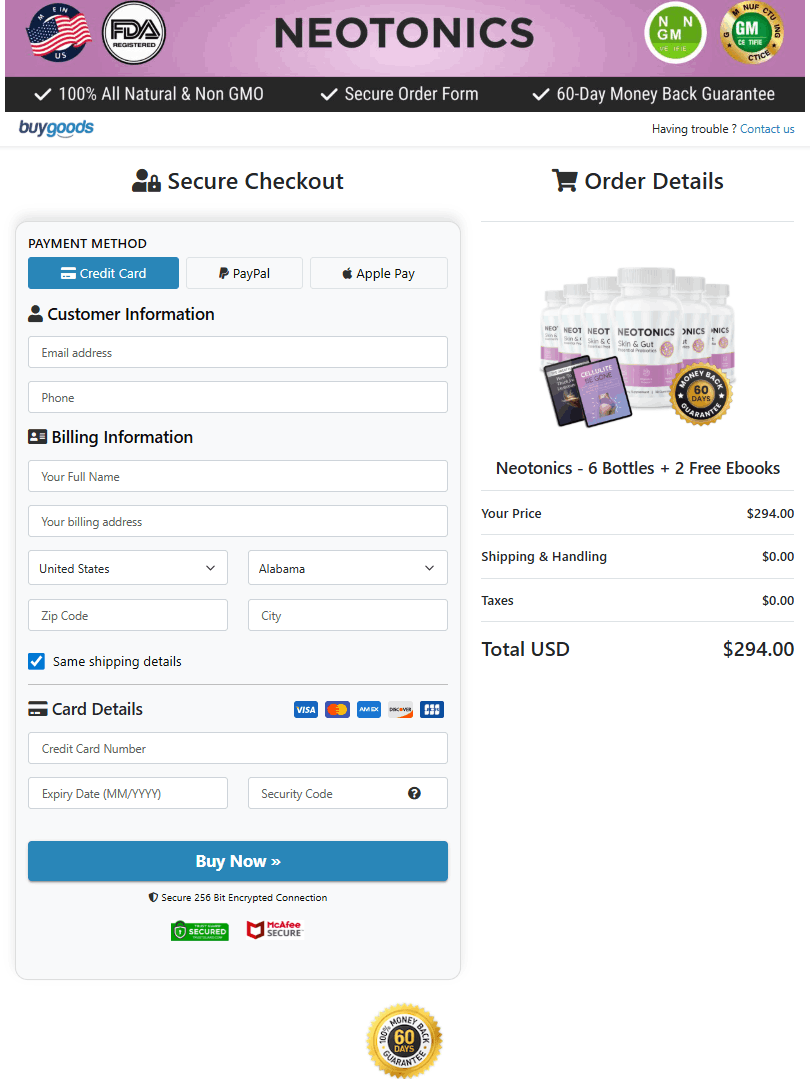Select the Credit Card payment tab
The height and width of the screenshot is (1079, 810).
pos(104,273)
